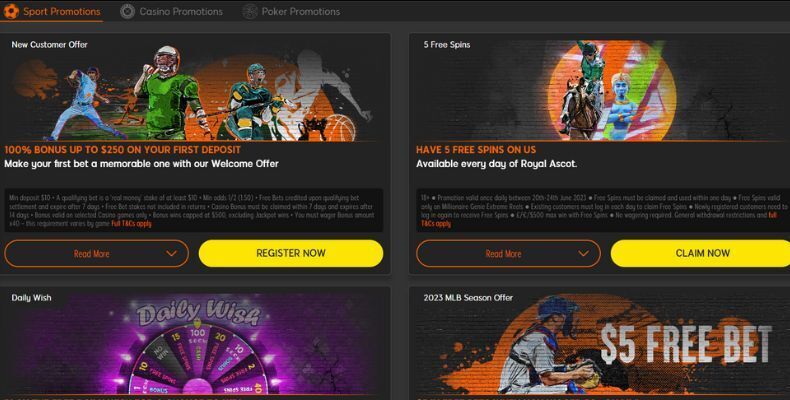This screenshot has width=790, height=400.
Task: Click the Have 5 Free Spins On Us headline
Action: coord(476,150)
